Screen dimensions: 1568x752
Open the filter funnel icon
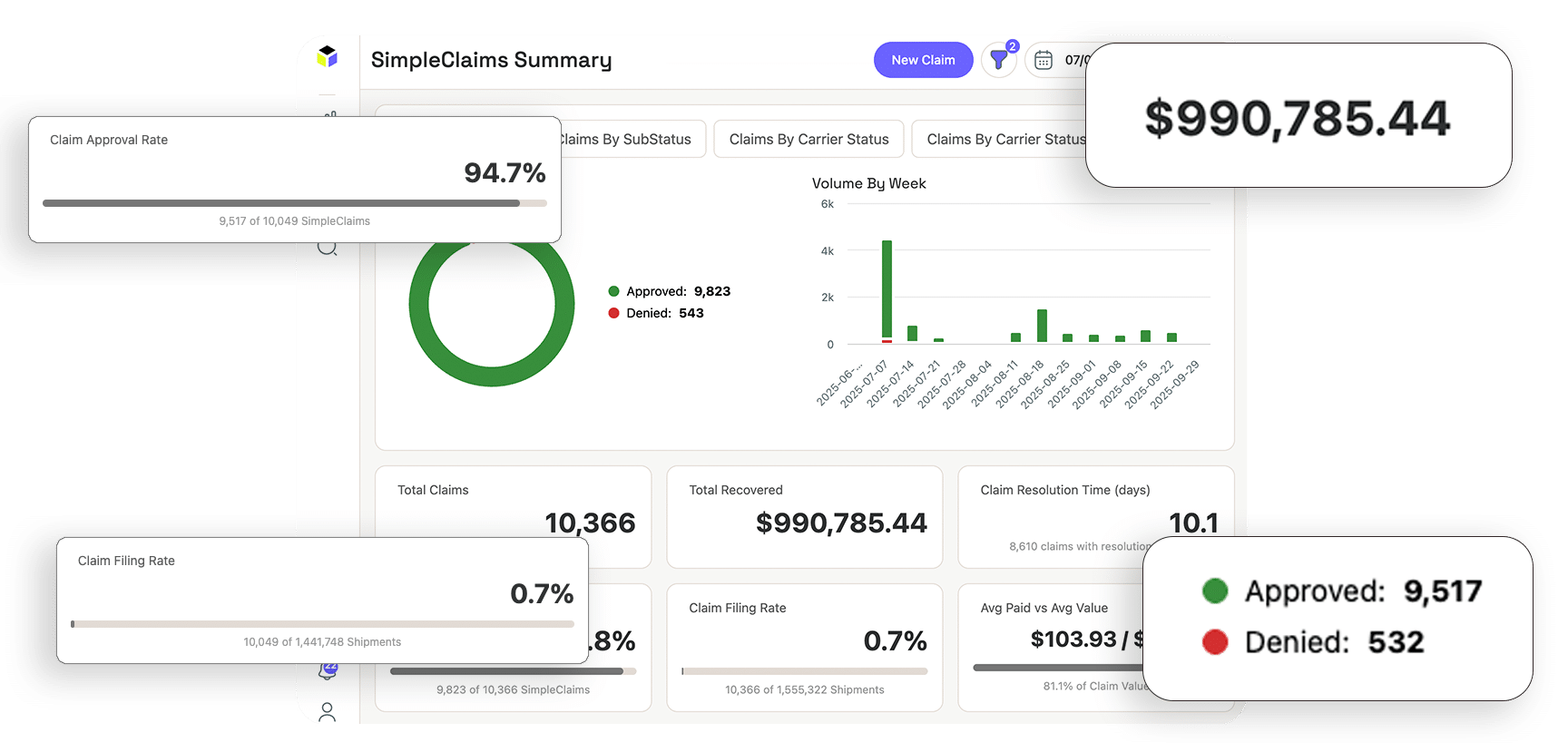click(x=998, y=61)
